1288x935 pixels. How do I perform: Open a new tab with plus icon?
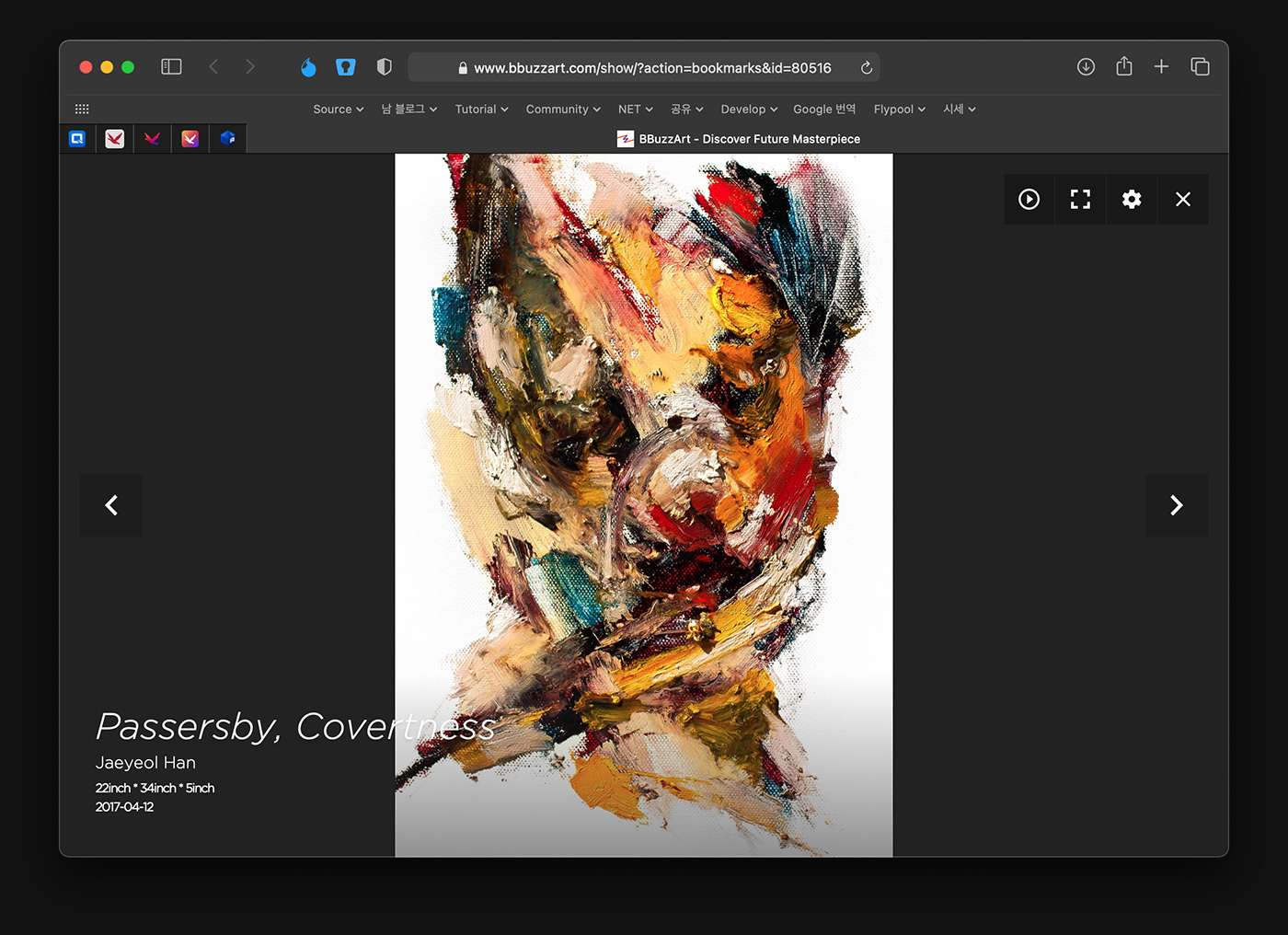pyautogui.click(x=1161, y=67)
